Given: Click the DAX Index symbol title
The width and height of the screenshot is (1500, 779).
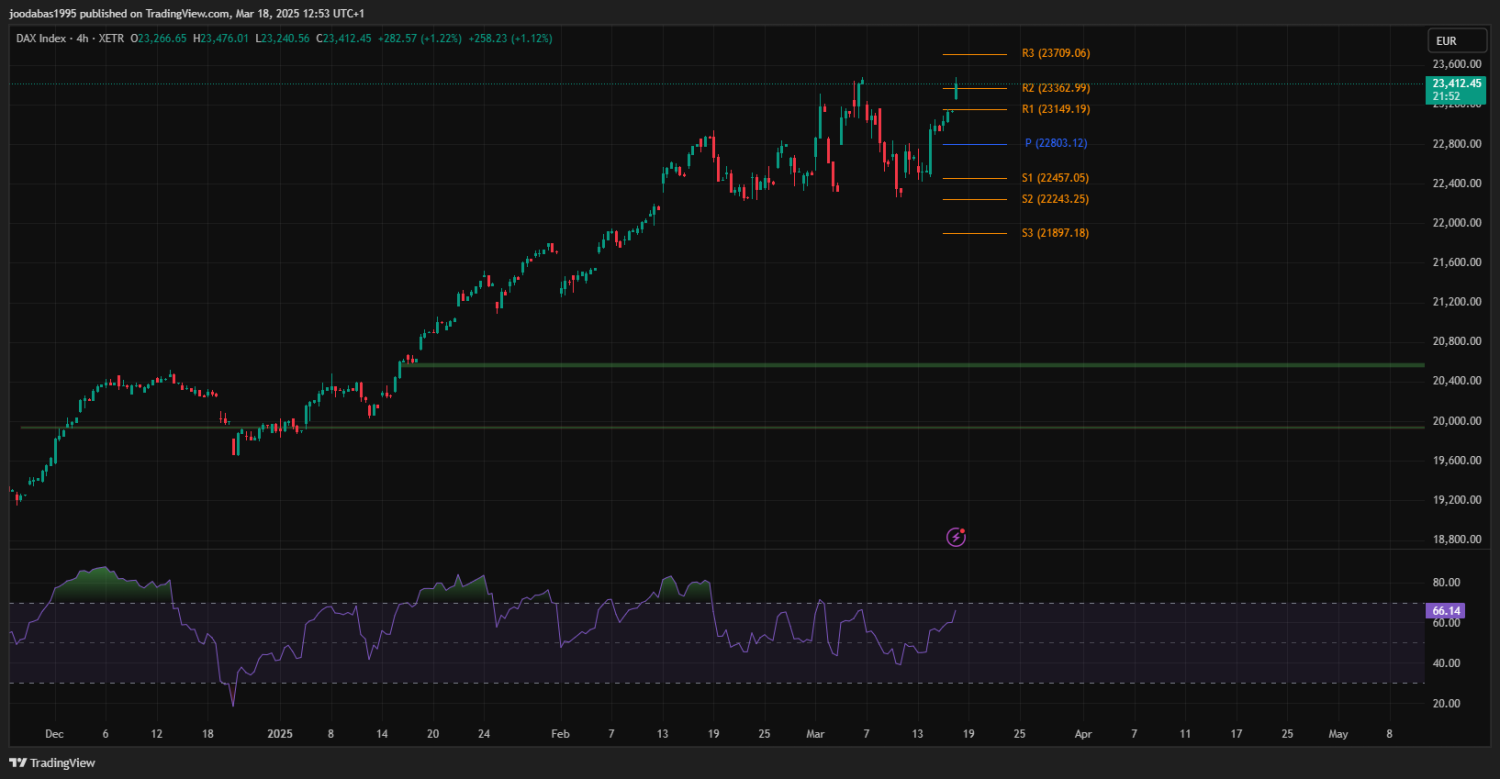Looking at the screenshot, I should point(41,38).
